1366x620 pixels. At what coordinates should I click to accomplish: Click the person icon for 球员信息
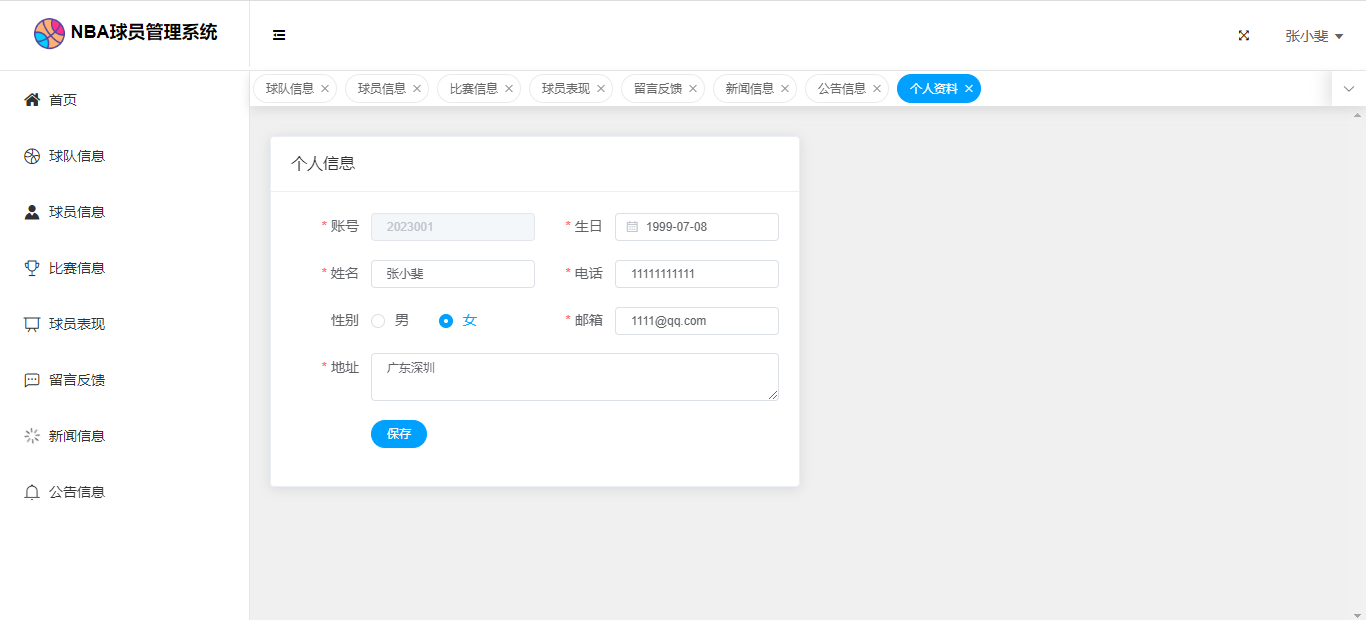tap(32, 212)
